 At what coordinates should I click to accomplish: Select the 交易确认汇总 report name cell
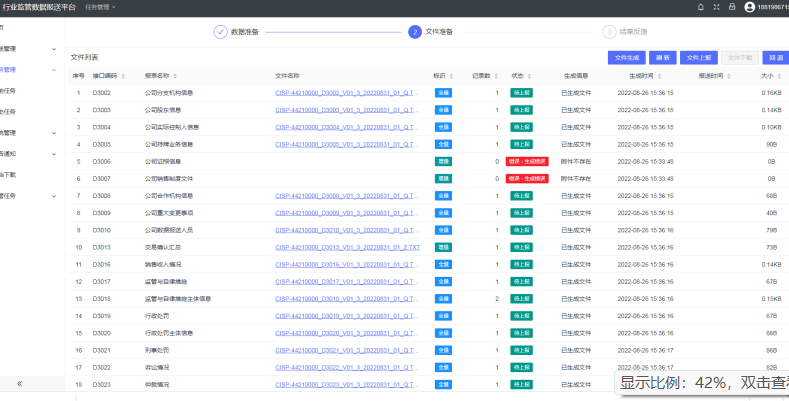point(163,248)
